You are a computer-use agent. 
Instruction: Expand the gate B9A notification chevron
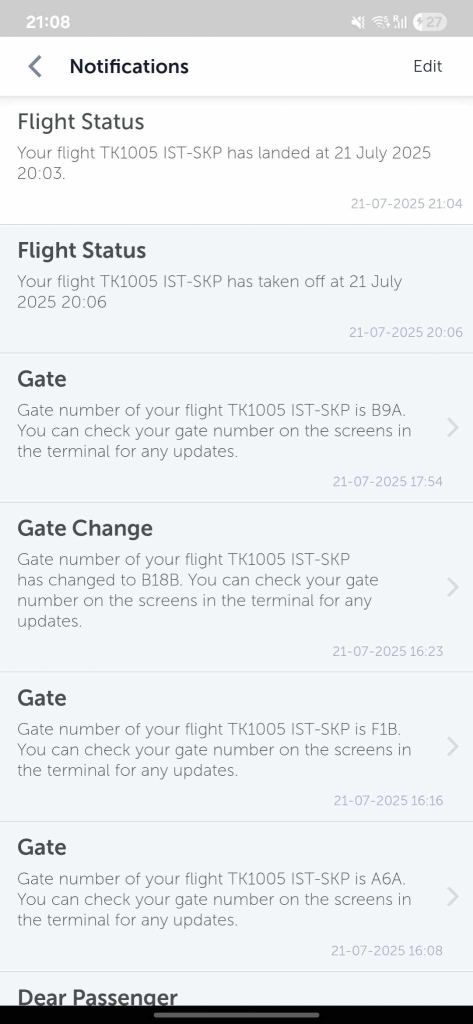pos(453,428)
